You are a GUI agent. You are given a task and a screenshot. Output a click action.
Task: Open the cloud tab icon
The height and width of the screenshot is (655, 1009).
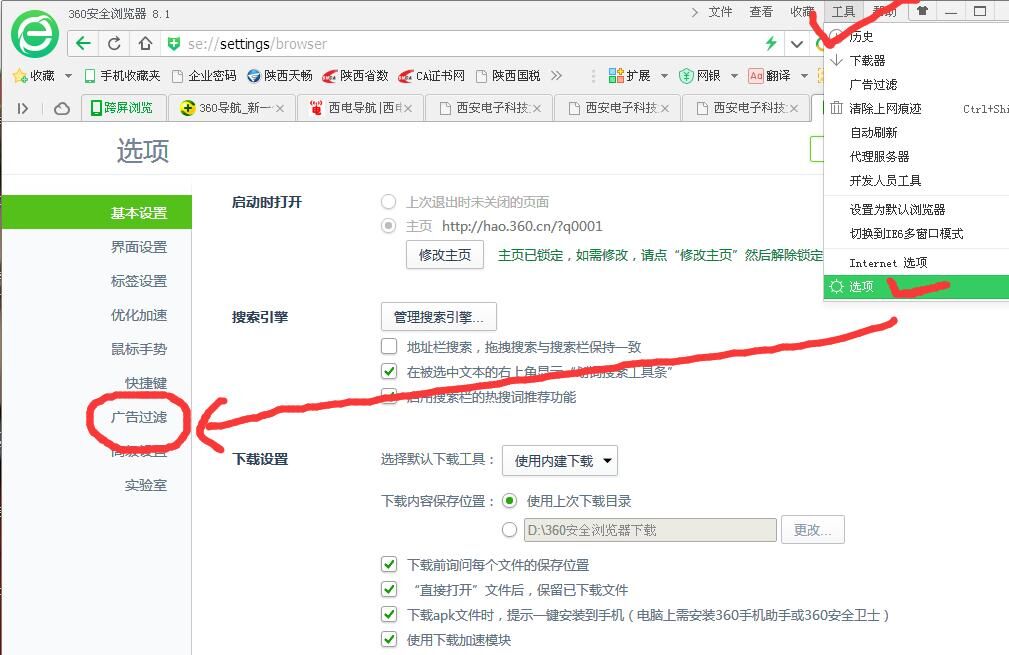coord(62,108)
